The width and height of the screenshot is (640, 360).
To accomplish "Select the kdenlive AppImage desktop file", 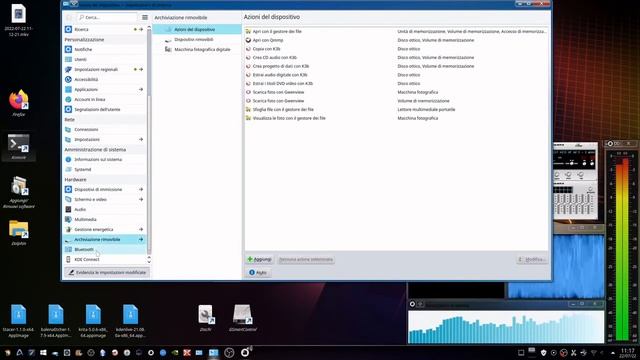I will 130,321.
